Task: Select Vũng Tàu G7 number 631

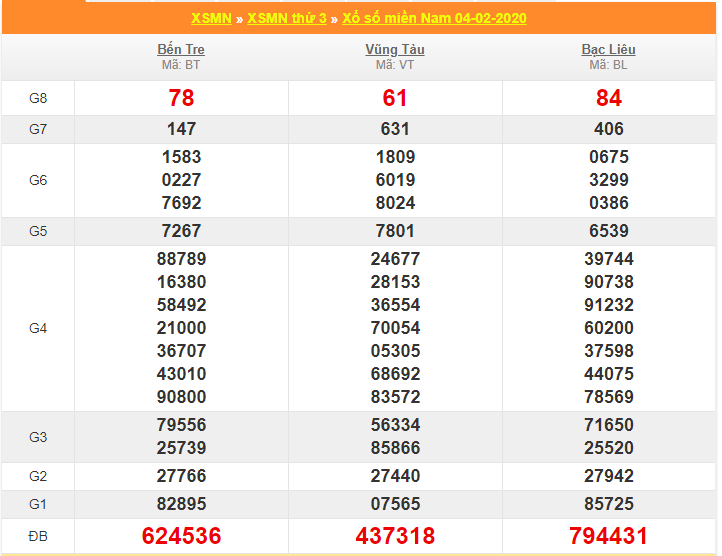Action: 395,129
